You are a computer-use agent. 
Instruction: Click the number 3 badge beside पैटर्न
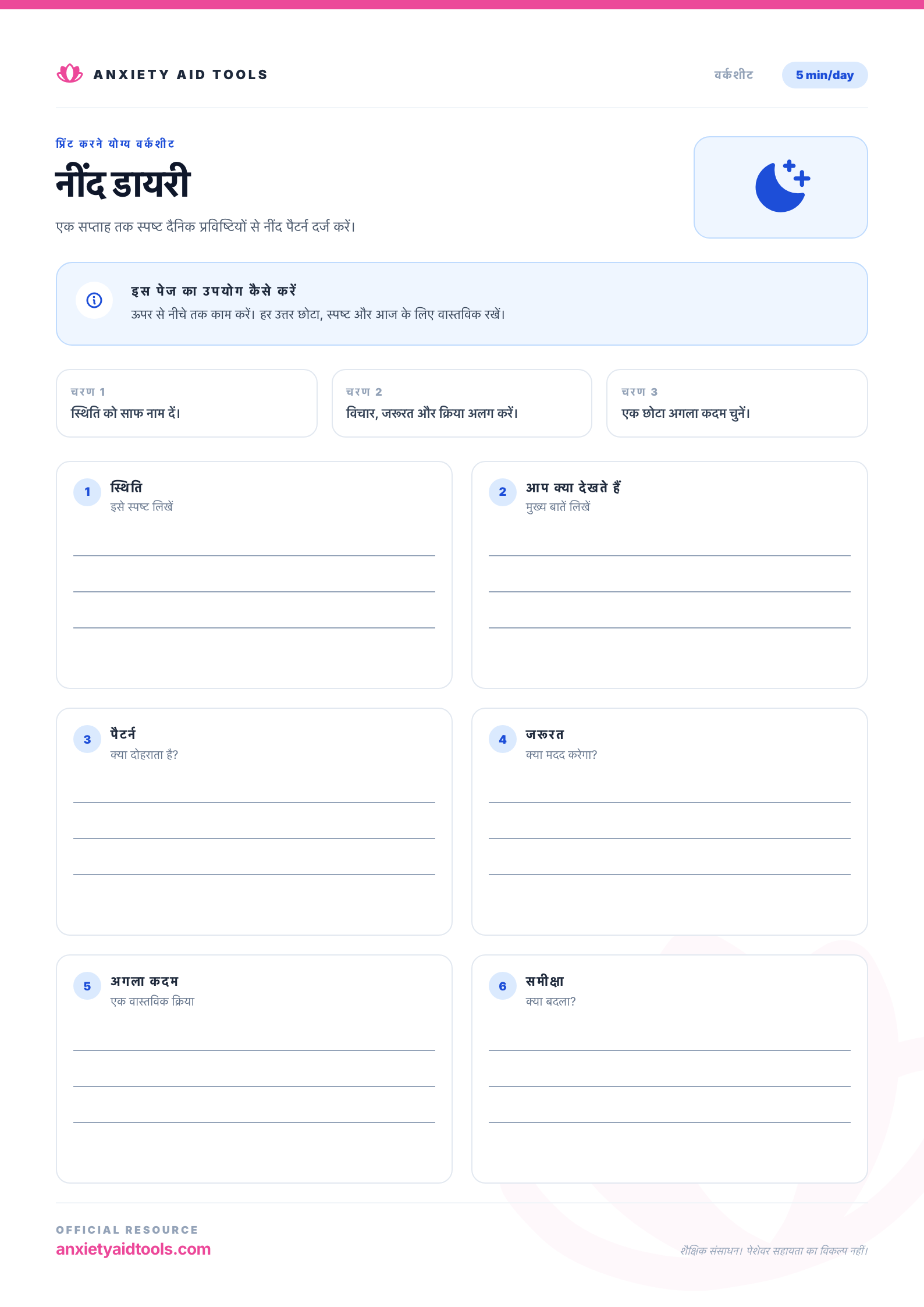87,739
